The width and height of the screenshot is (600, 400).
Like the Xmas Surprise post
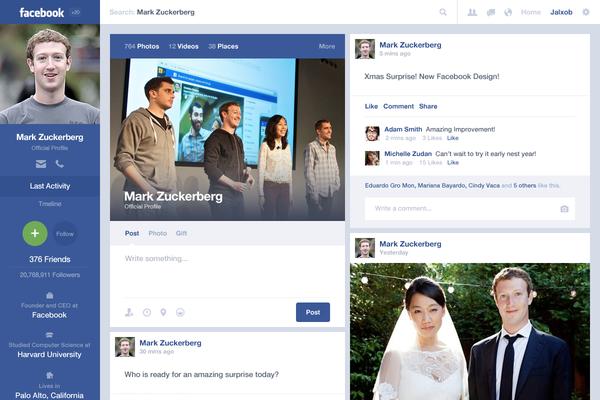click(x=371, y=106)
